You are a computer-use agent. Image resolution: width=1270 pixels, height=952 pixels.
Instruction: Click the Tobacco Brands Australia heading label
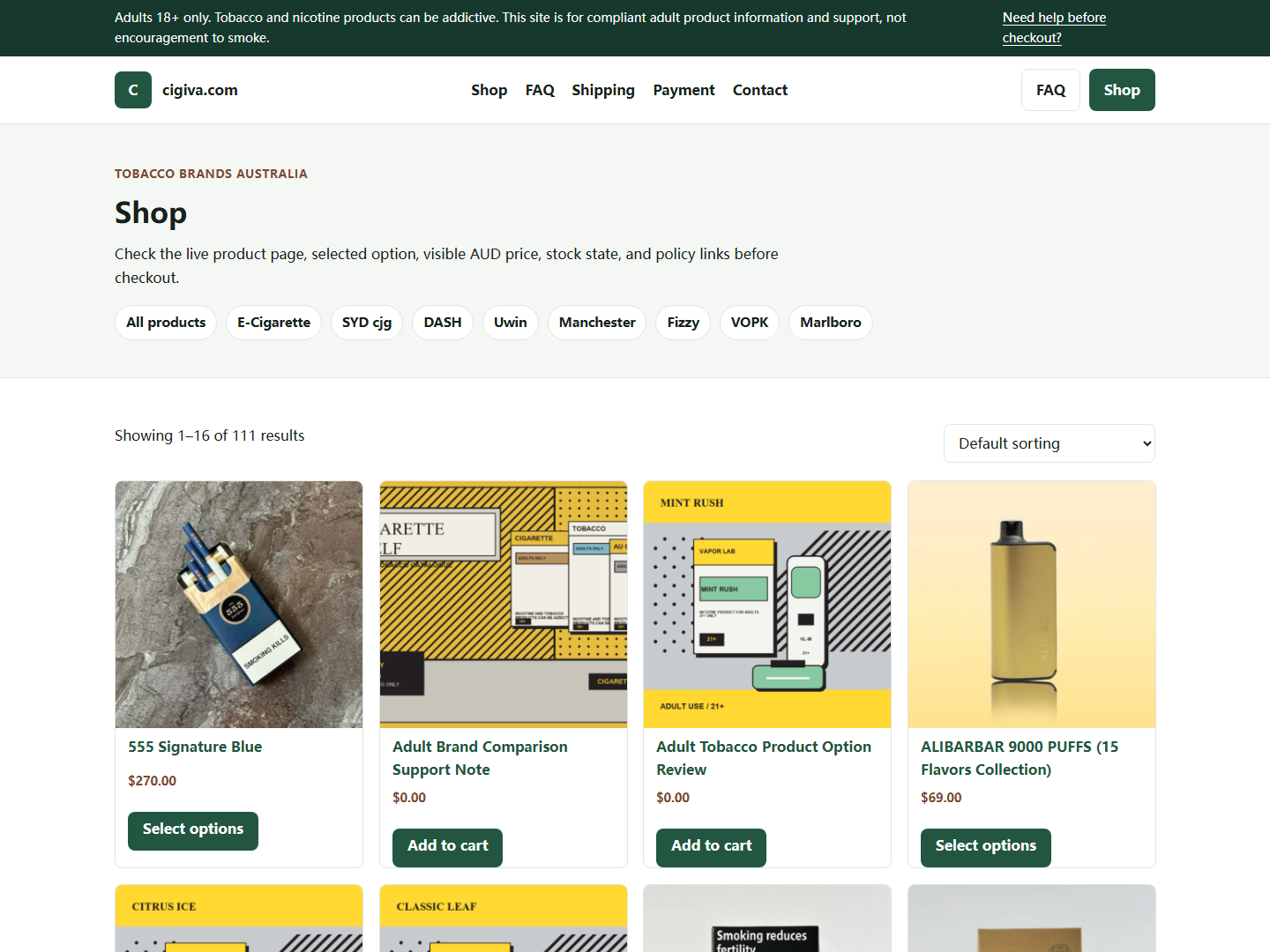tap(211, 174)
